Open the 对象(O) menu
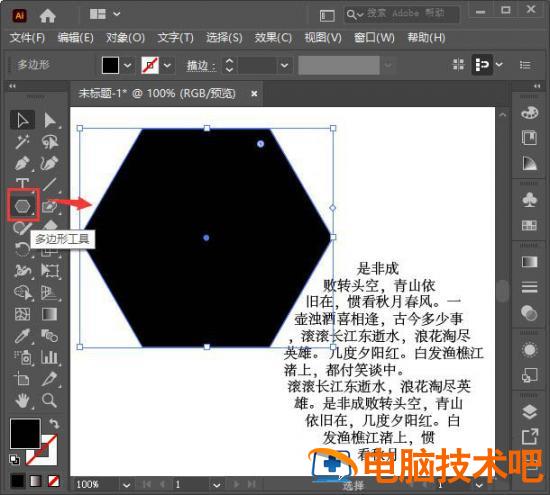The width and height of the screenshot is (550, 495). [125, 38]
